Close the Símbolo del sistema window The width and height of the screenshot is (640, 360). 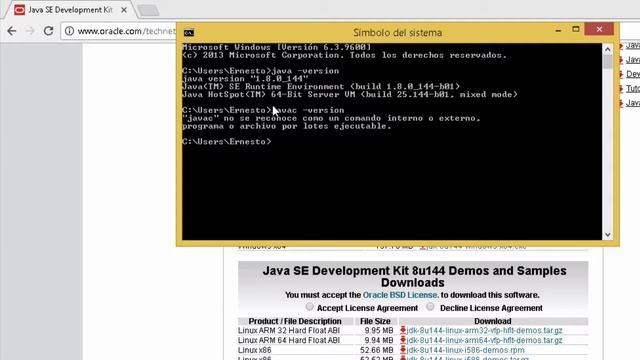pos(599,29)
